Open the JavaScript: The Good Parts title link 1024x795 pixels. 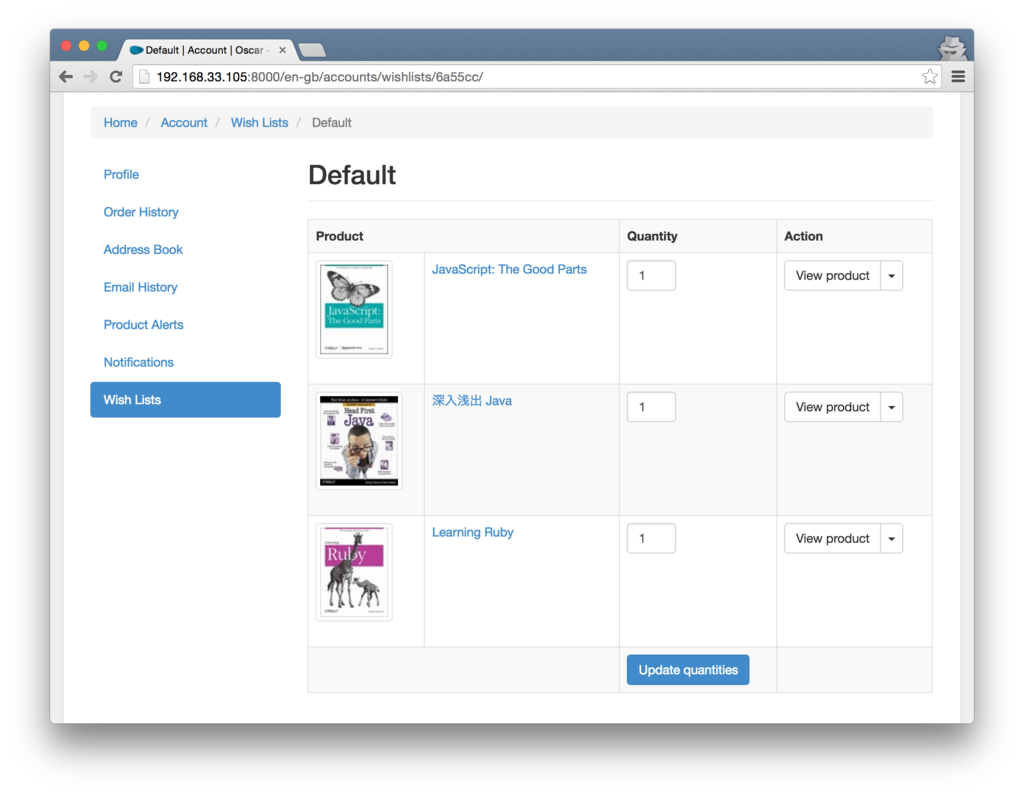pyautogui.click(x=509, y=270)
